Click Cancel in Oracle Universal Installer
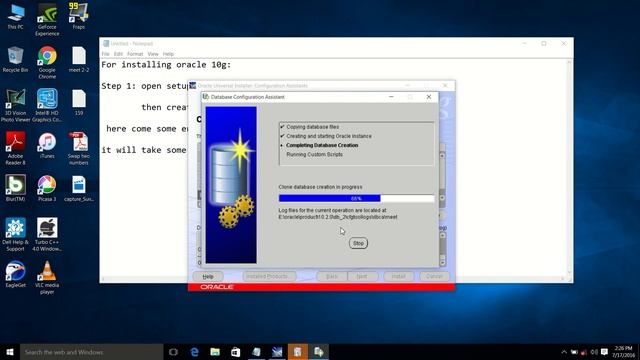 click(434, 276)
